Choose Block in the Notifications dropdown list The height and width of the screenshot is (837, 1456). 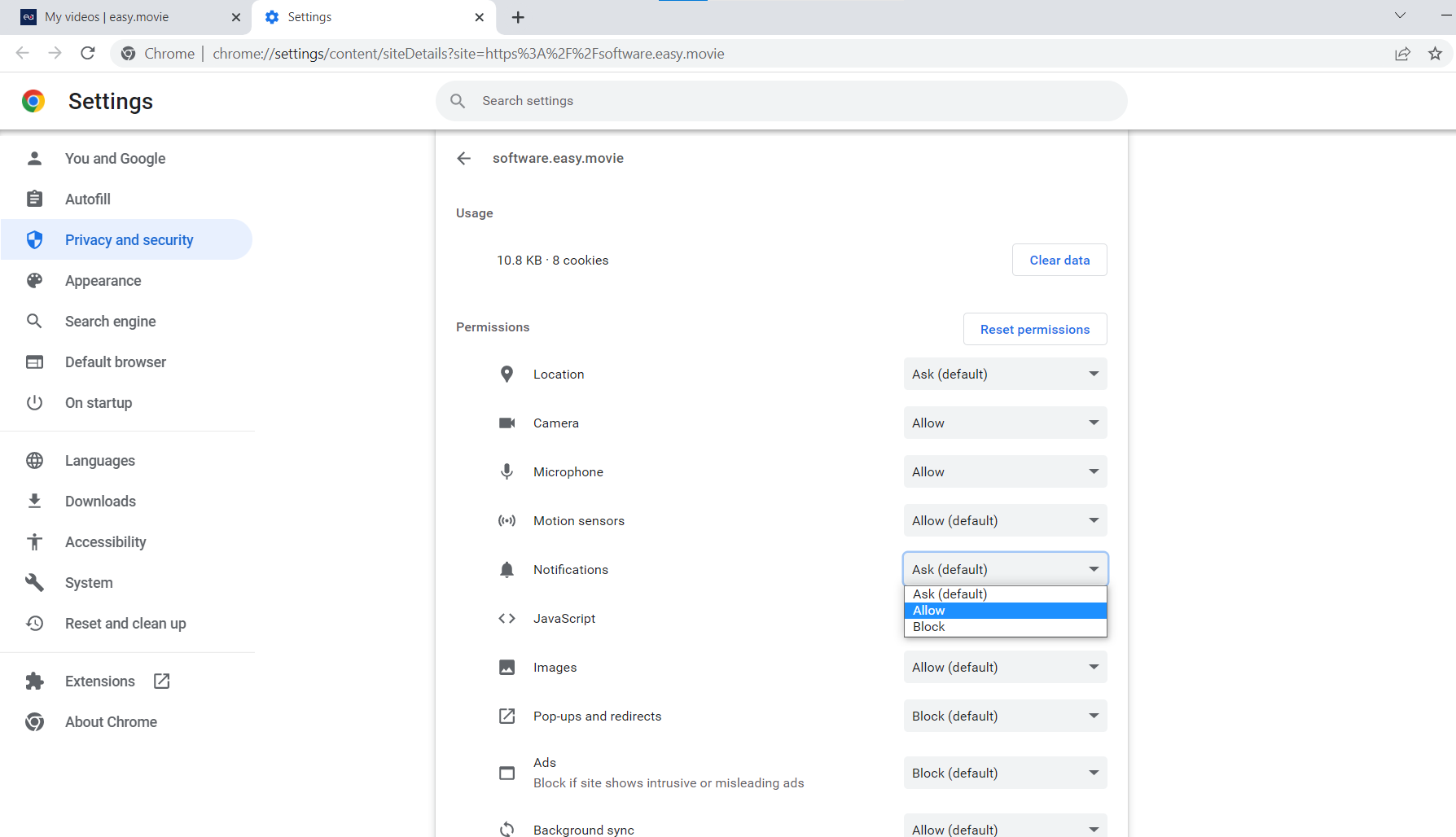(1005, 627)
